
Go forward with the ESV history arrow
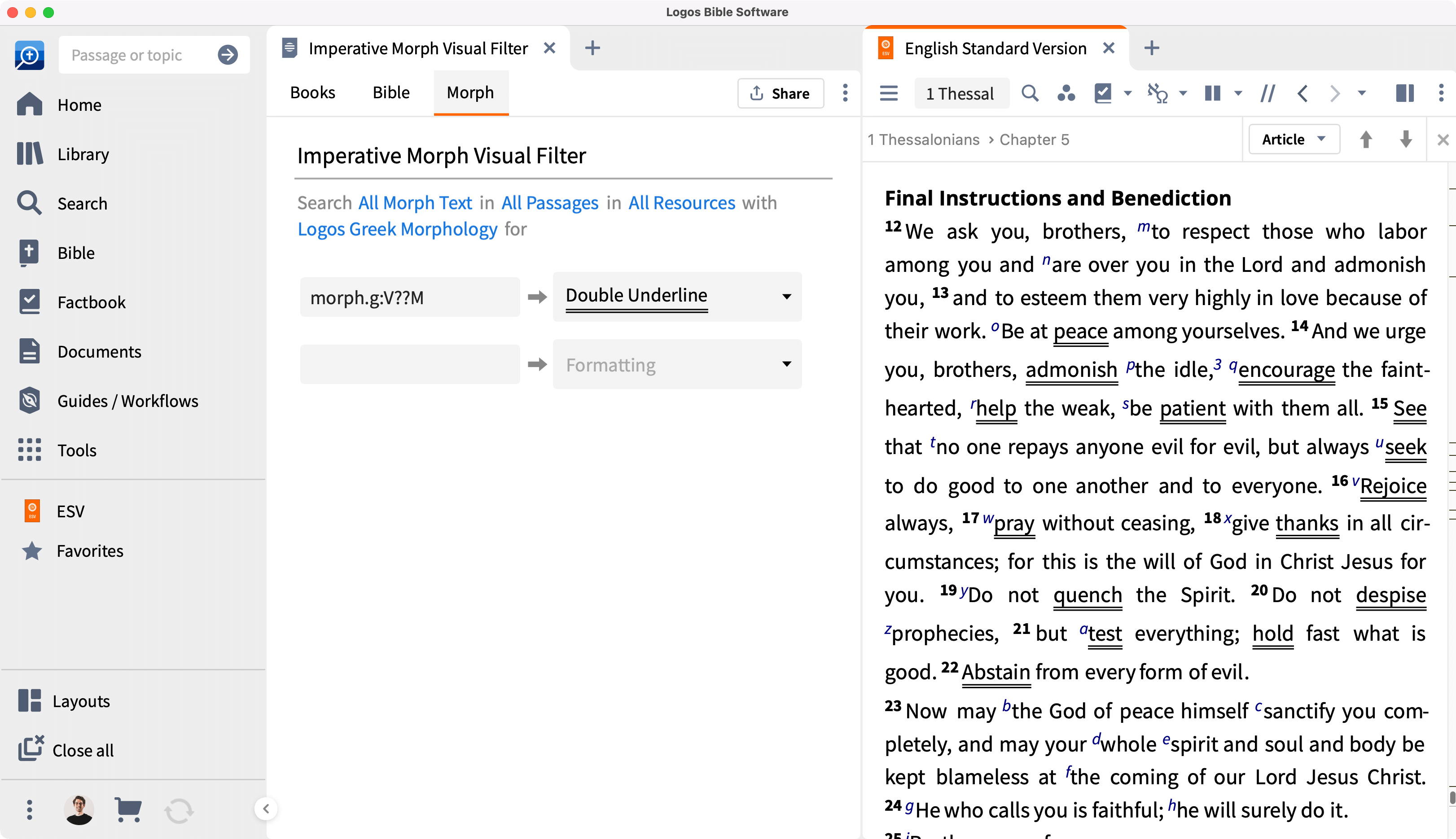[x=1334, y=93]
